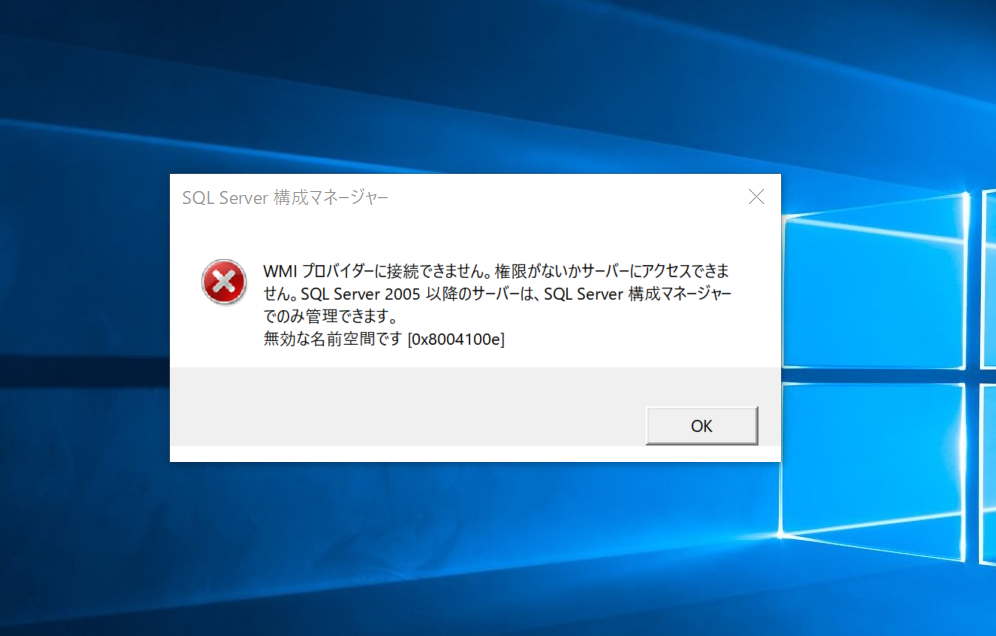This screenshot has width=996, height=636.
Task: Select the error code [0x8004100e] text
Action: (x=456, y=339)
